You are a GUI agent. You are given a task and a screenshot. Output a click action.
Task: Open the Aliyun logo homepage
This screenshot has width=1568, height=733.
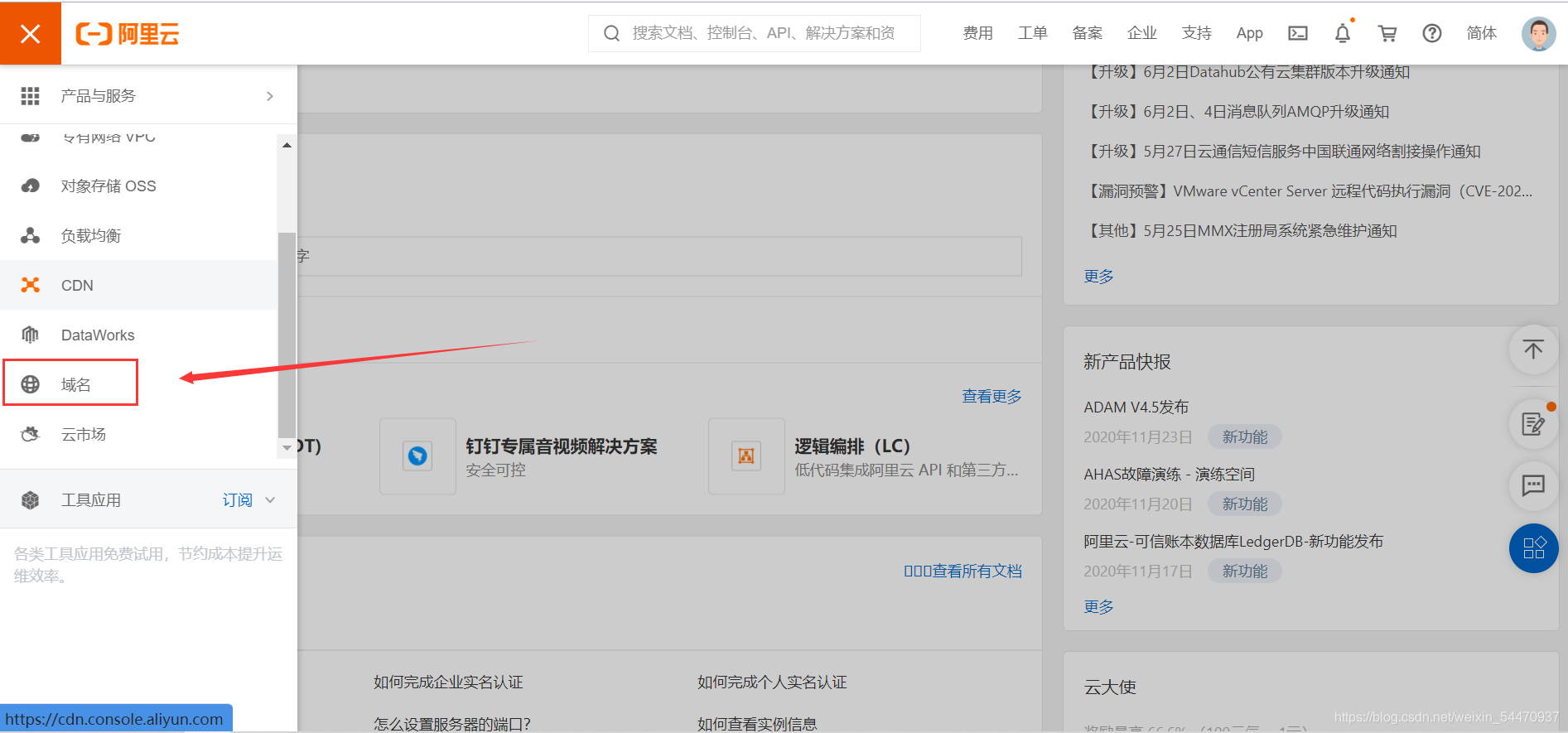coord(128,34)
